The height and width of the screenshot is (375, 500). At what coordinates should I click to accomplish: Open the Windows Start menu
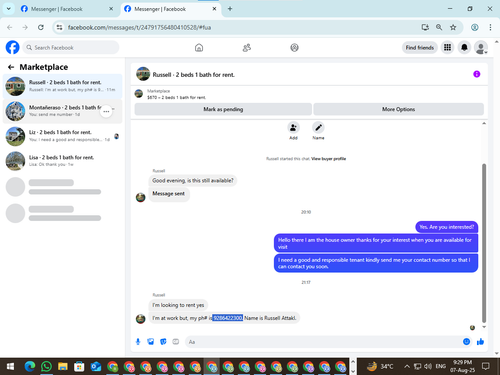click(10, 367)
